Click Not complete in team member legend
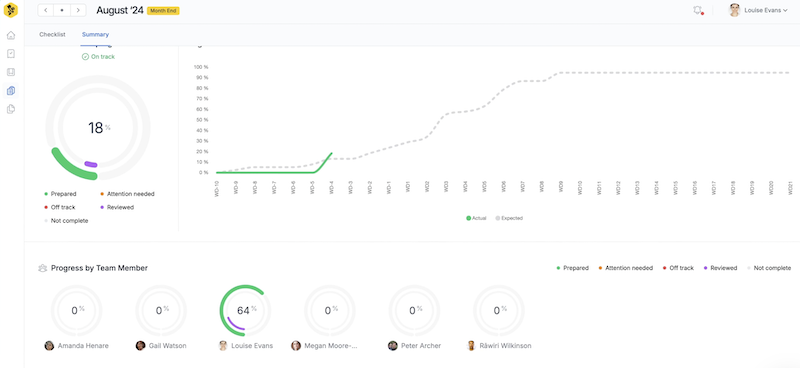800x368 pixels. tap(769, 268)
